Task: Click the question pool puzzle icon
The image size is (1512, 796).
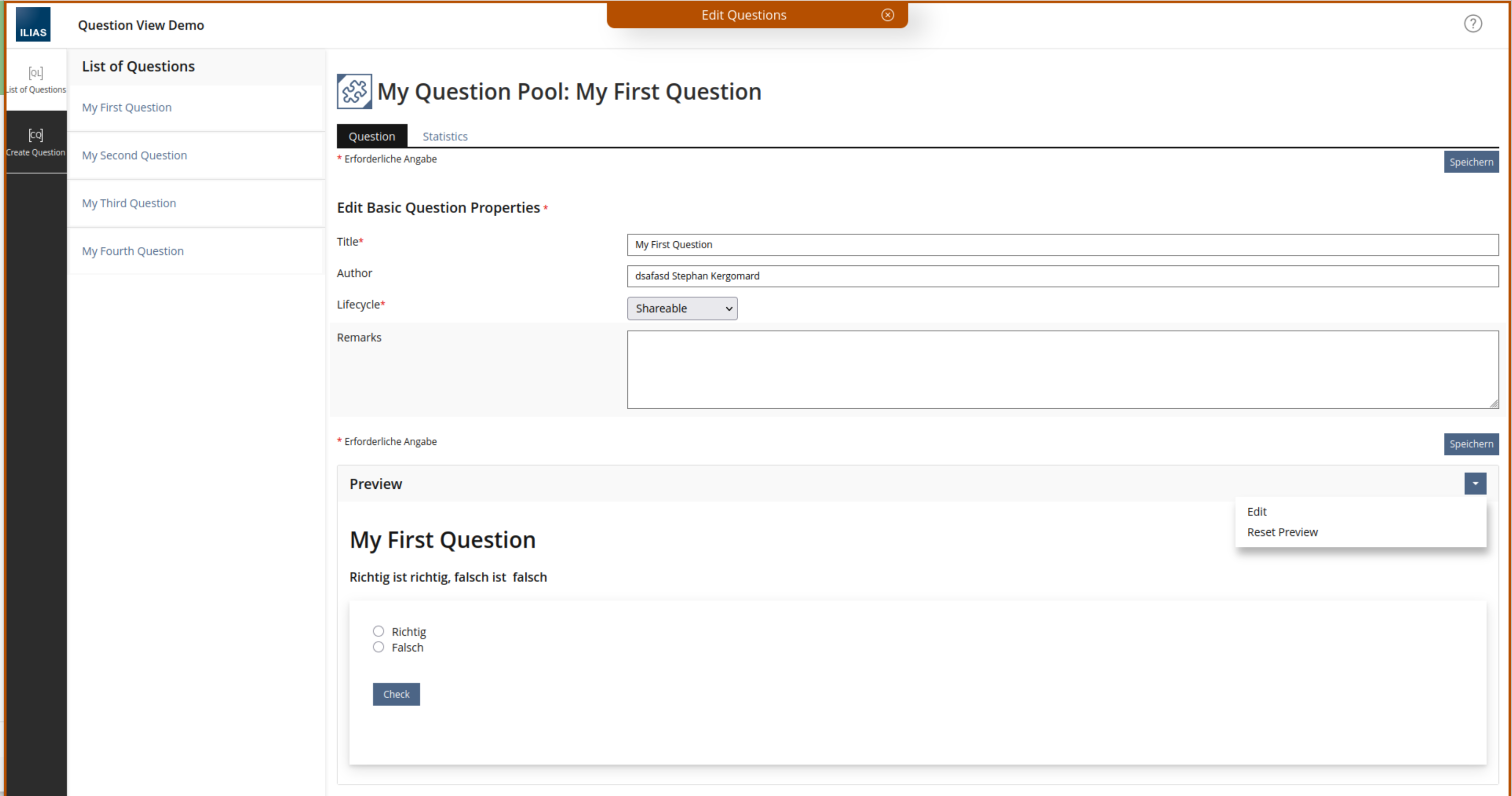Action: [x=354, y=92]
